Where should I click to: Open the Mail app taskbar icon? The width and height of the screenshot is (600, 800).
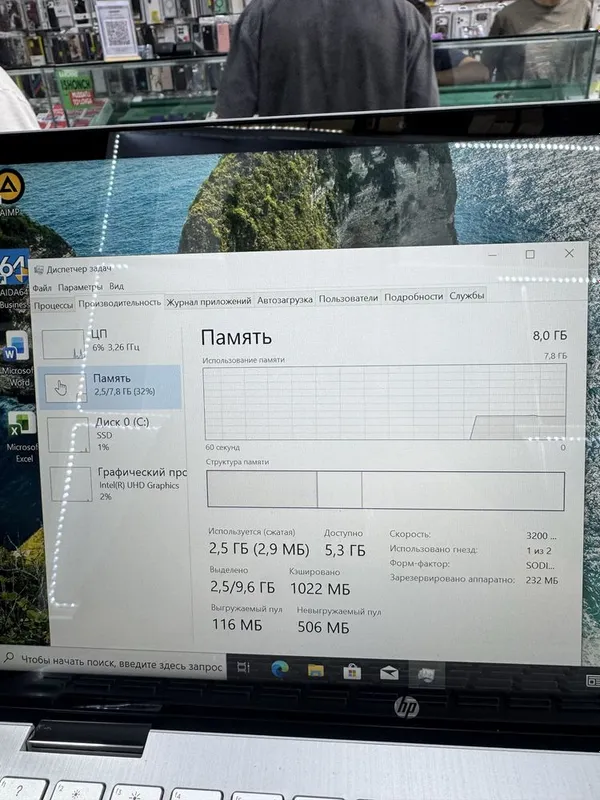[x=389, y=673]
